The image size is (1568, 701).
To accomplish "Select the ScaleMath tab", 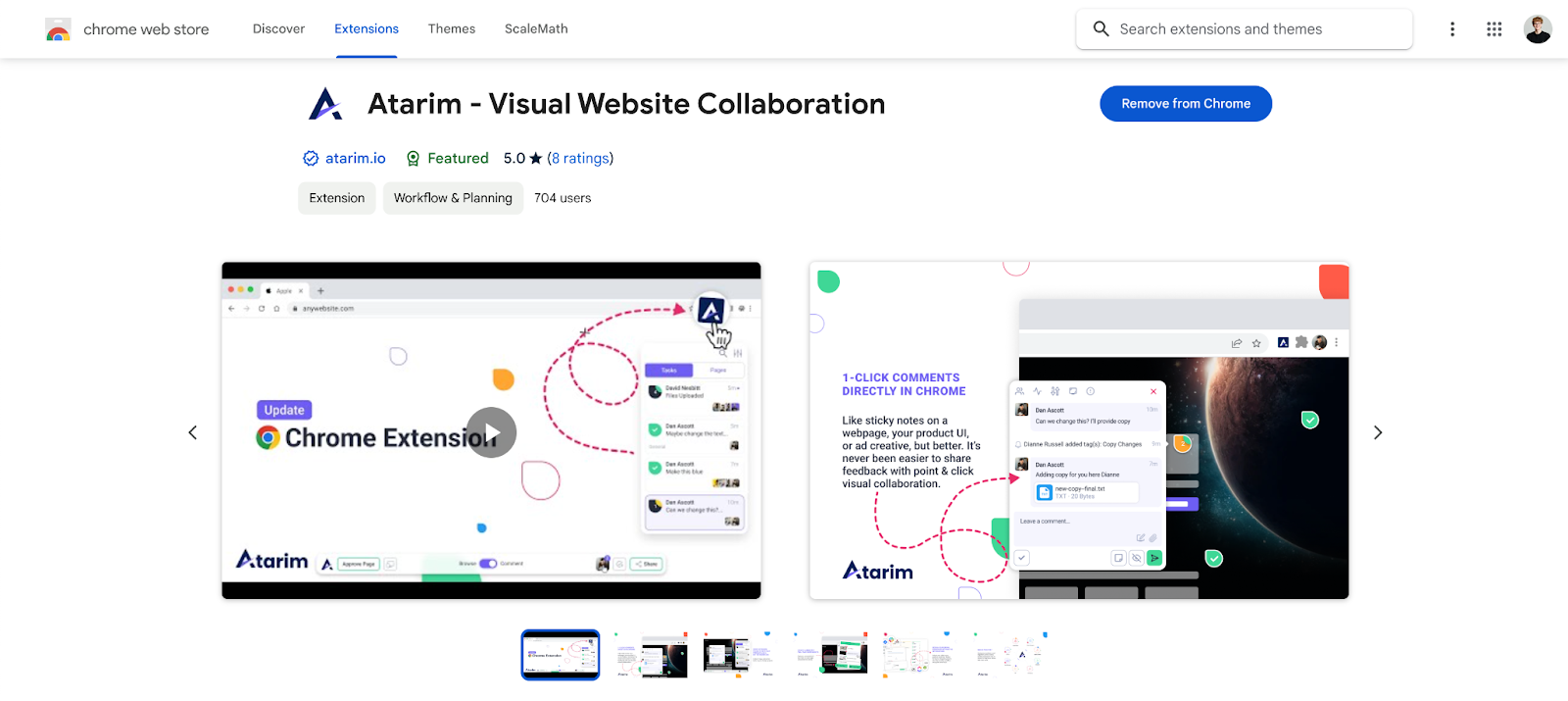I will (x=536, y=29).
